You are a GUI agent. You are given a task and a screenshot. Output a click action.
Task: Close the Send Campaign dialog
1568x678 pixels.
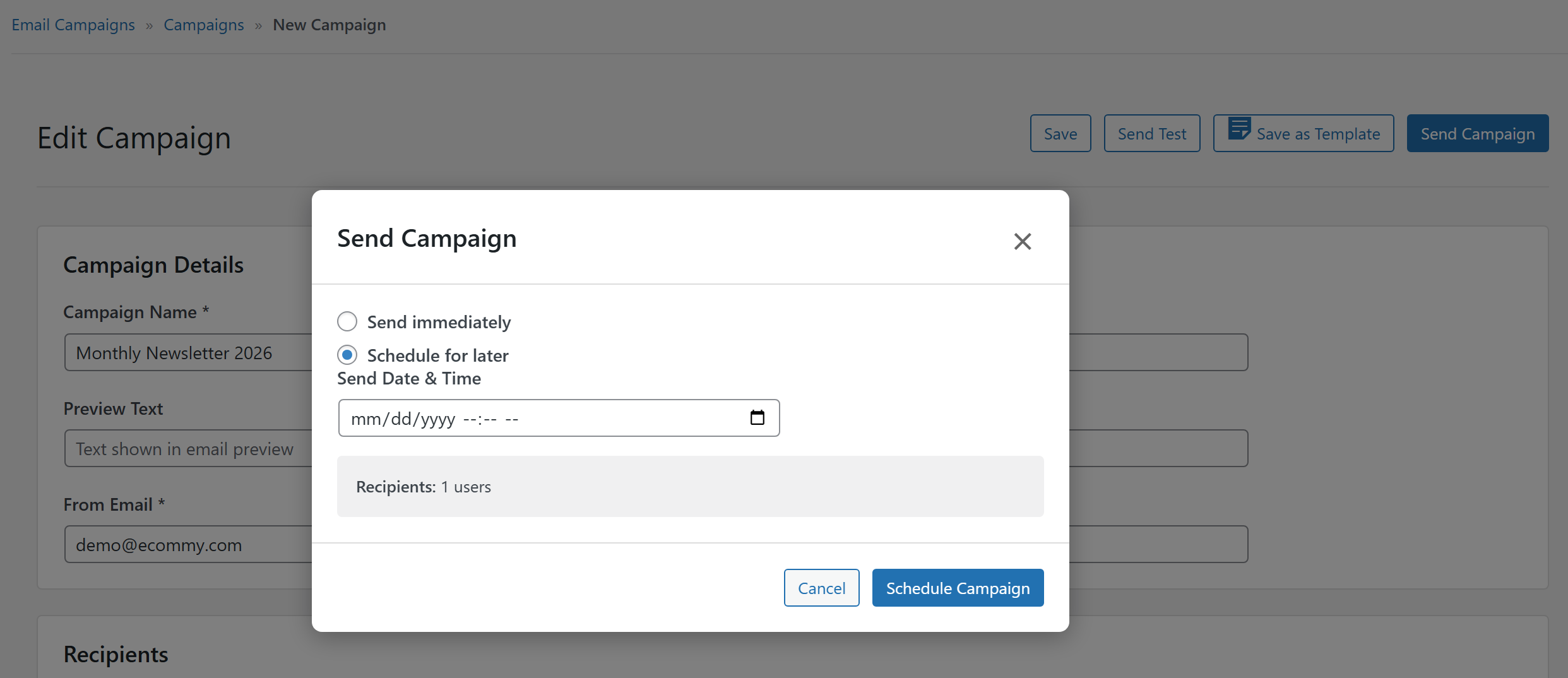pos(1022,241)
